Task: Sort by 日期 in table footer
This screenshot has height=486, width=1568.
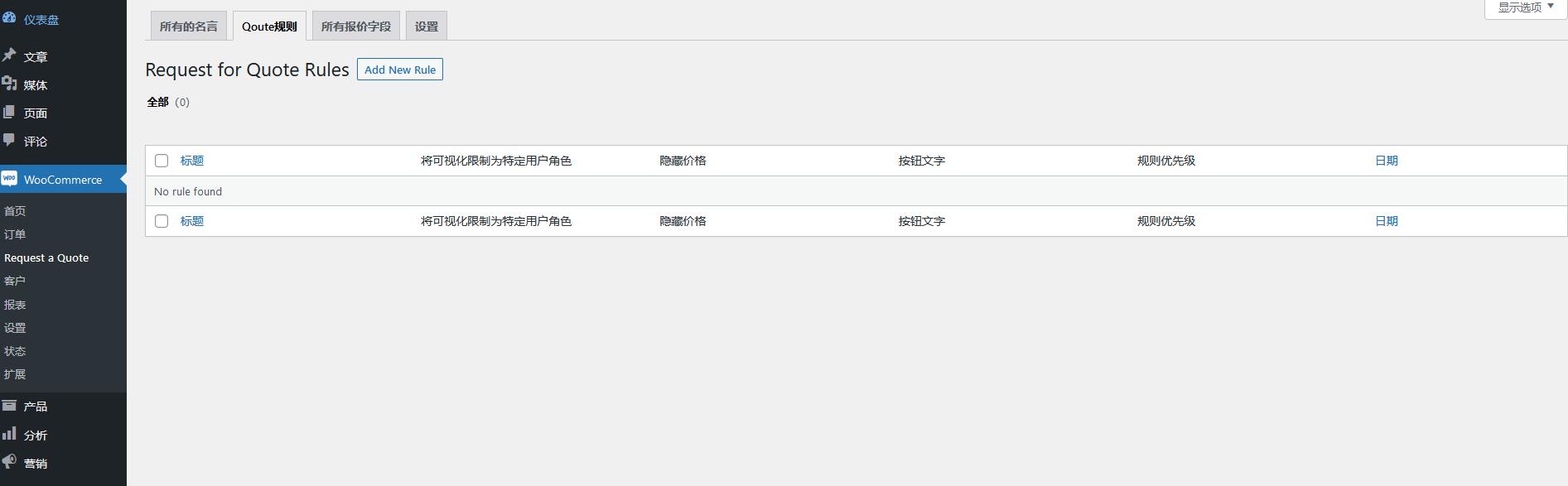Action: point(1387,221)
